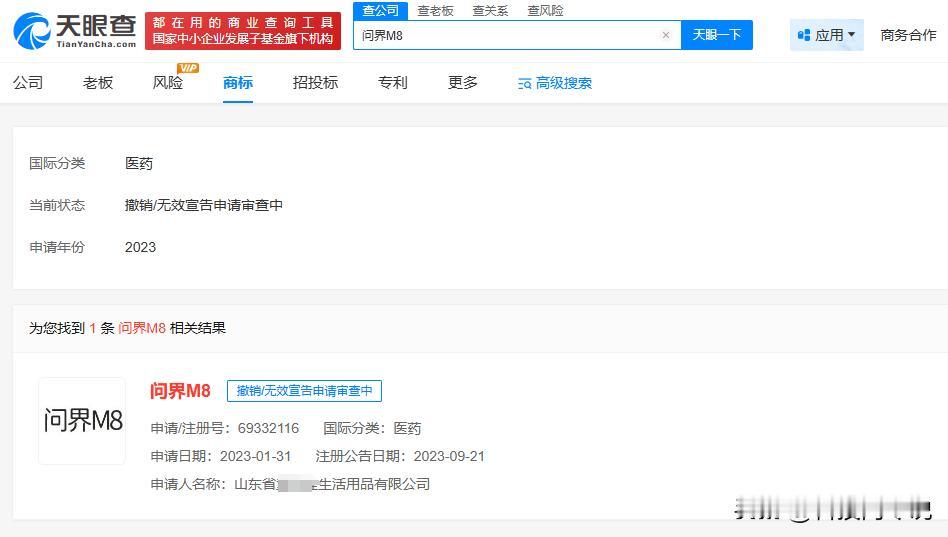948x537 pixels.
Task: Click the red promotional banner beside the logo
Action: (243, 31)
